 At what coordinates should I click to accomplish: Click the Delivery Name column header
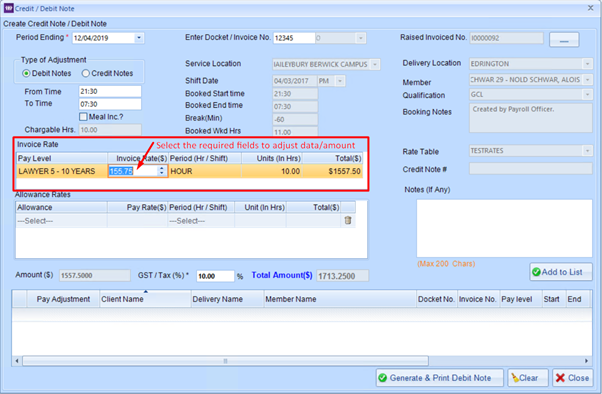point(227,299)
